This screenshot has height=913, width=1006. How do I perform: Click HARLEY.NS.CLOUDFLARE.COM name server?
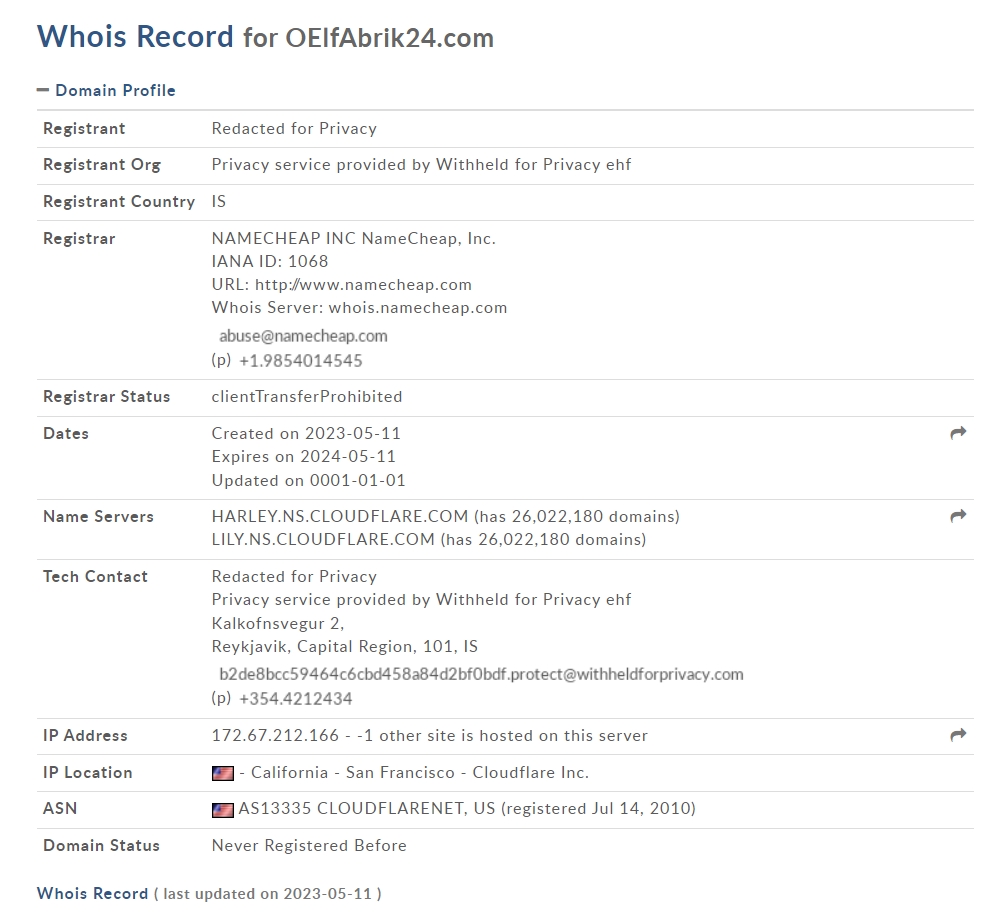pyautogui.click(x=340, y=516)
